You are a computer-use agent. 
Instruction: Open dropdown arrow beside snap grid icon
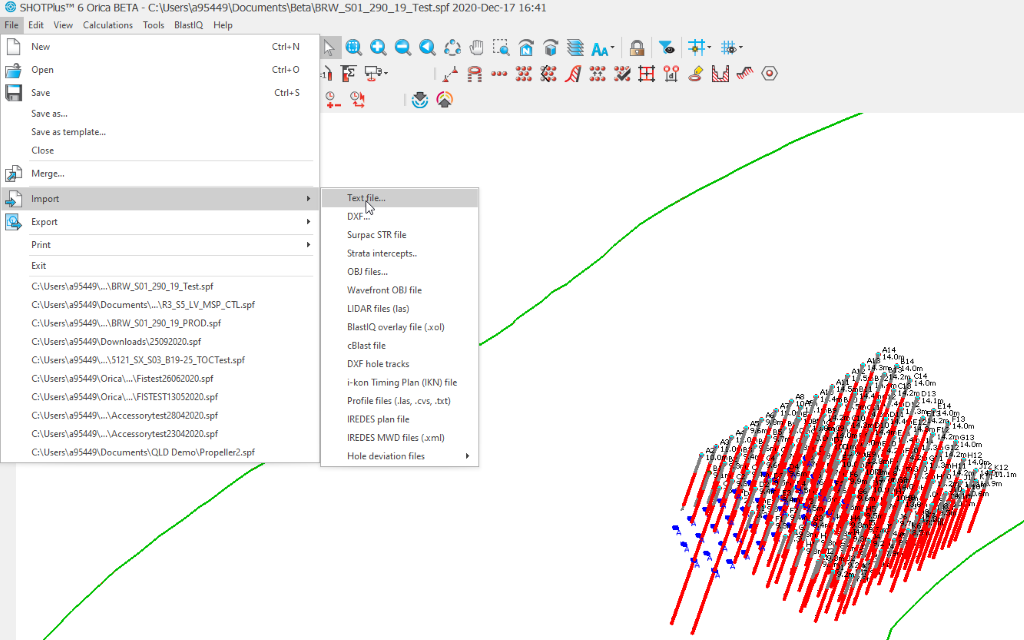[x=709, y=48]
